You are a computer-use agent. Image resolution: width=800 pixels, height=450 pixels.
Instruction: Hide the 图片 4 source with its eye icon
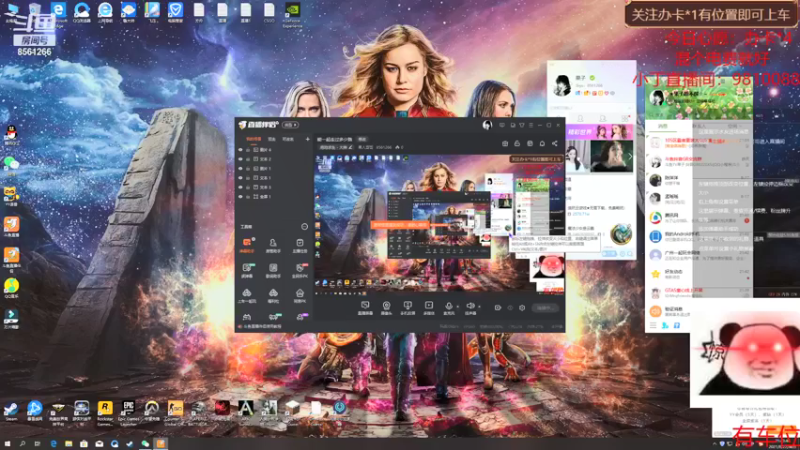click(240, 150)
